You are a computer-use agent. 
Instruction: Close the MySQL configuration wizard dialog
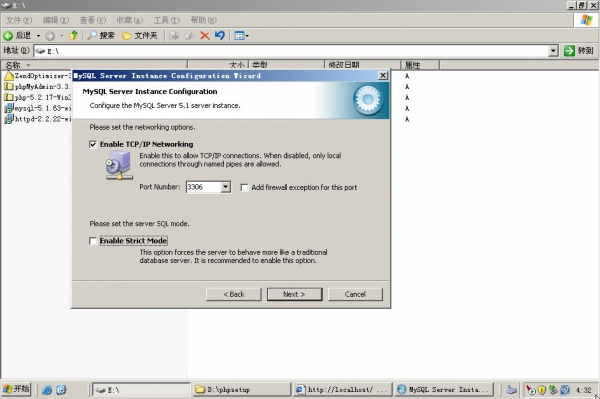click(x=383, y=75)
